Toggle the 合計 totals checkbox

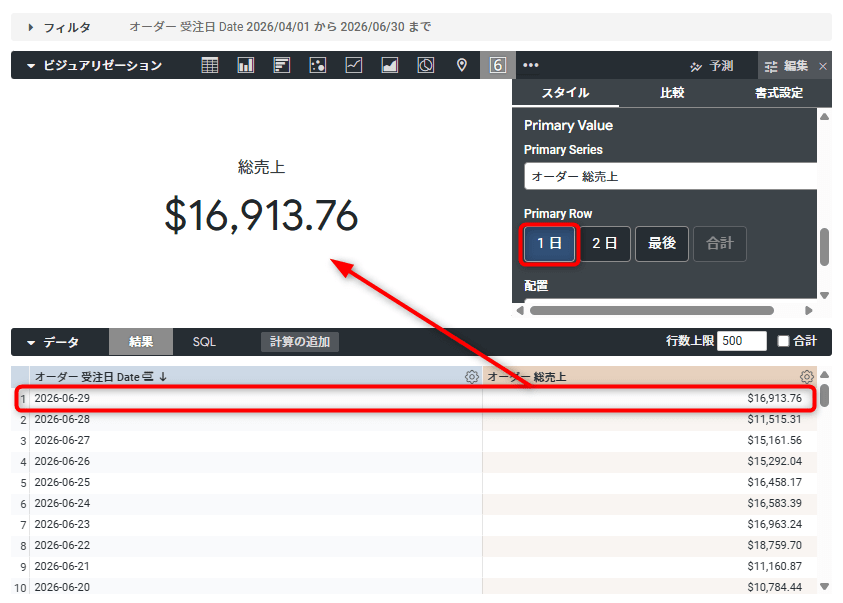coord(783,341)
